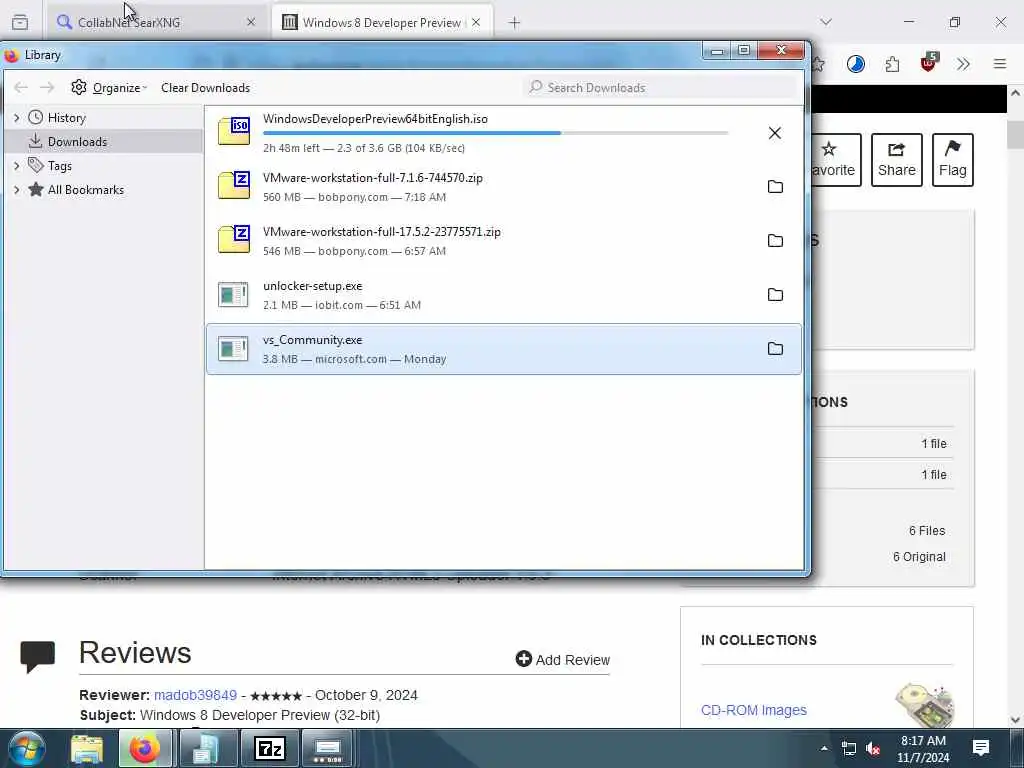Open the Windows Start menu
1024x768 pixels.
click(x=27, y=748)
